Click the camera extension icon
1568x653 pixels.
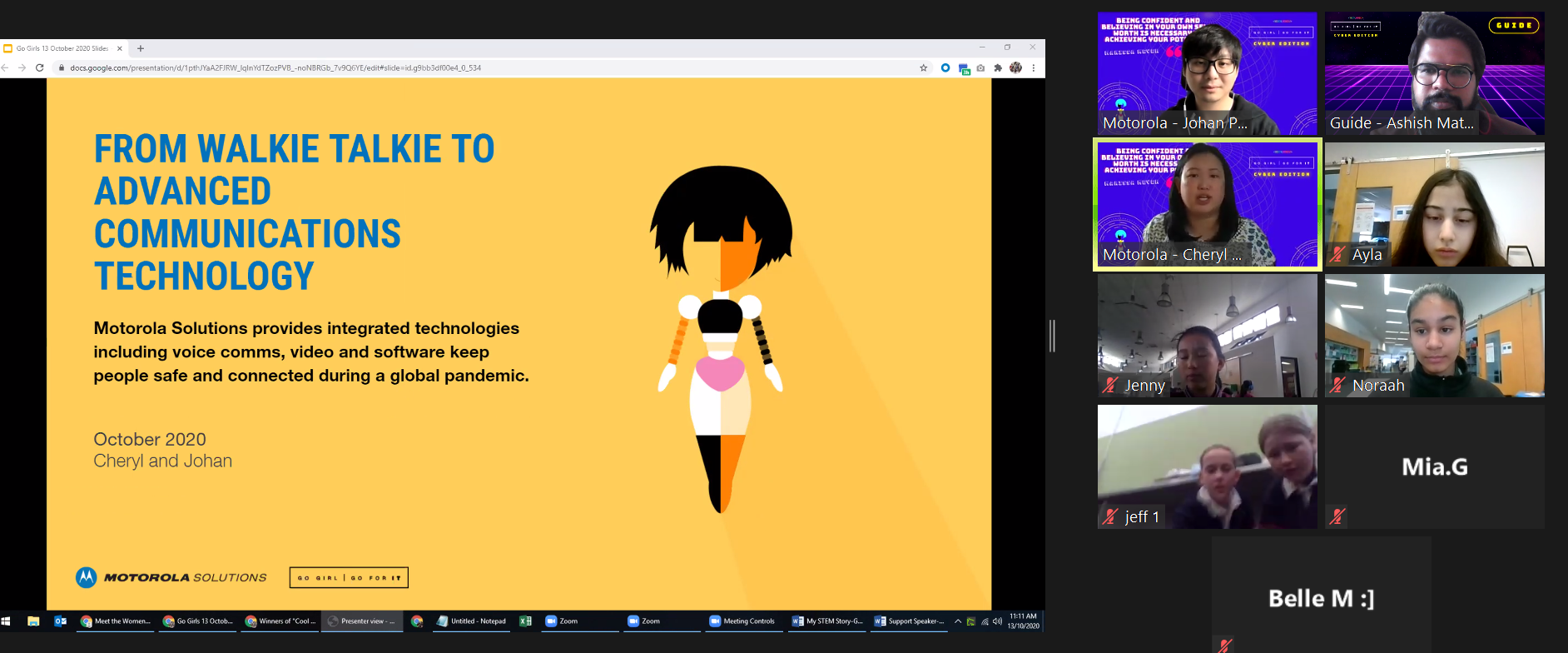(x=980, y=67)
